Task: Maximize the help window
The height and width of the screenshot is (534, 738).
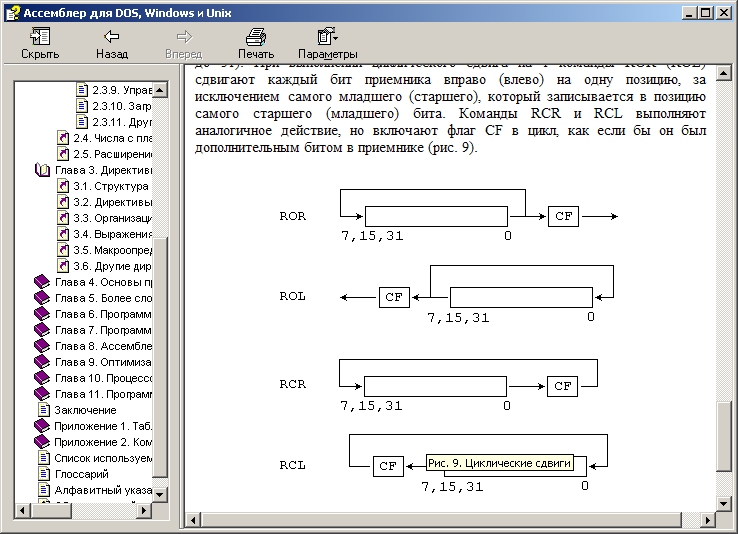Action: click(706, 13)
